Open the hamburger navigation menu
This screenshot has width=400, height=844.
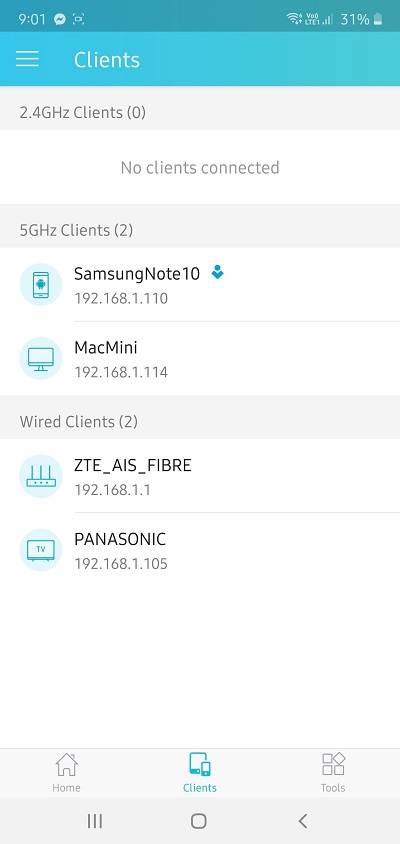click(x=27, y=59)
